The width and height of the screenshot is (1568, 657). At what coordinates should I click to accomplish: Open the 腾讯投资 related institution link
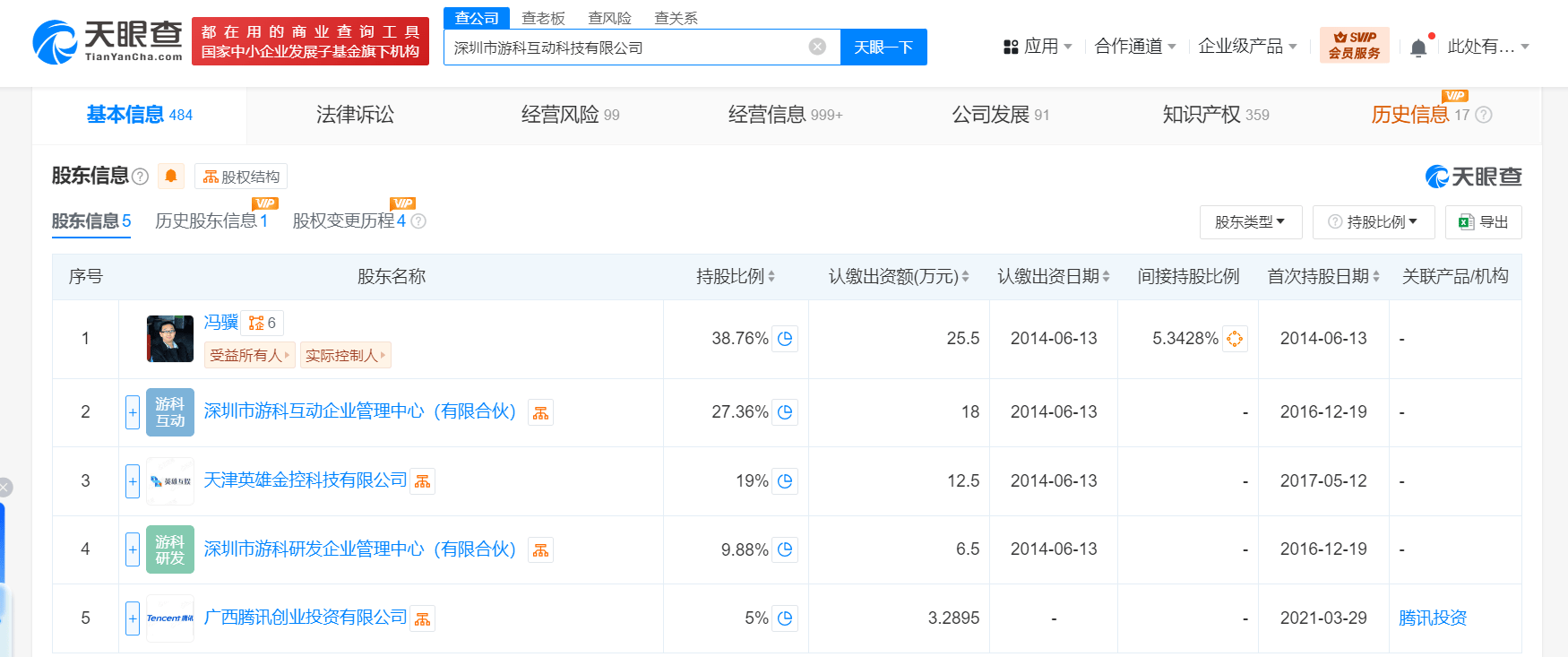point(1433,618)
